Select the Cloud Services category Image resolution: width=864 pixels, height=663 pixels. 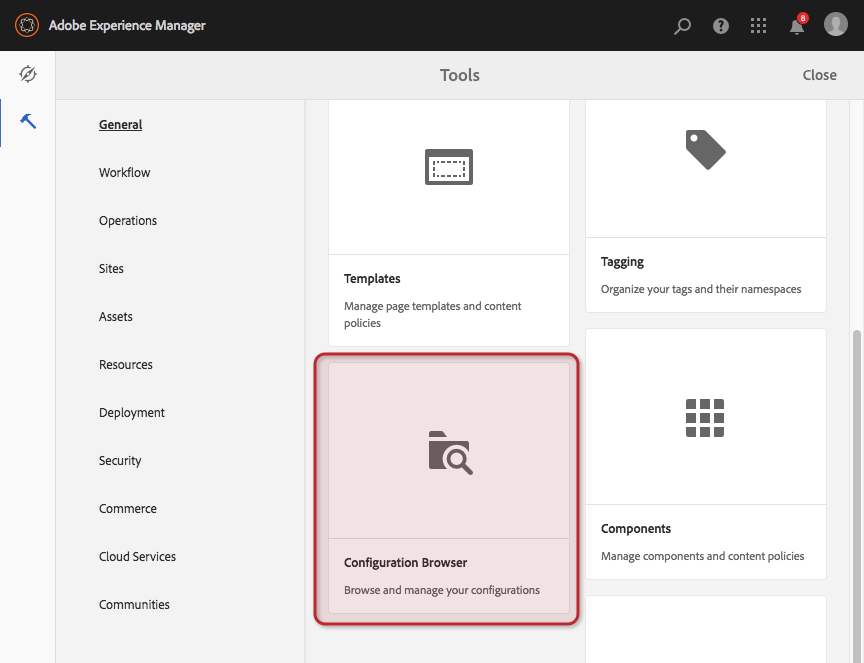point(137,557)
